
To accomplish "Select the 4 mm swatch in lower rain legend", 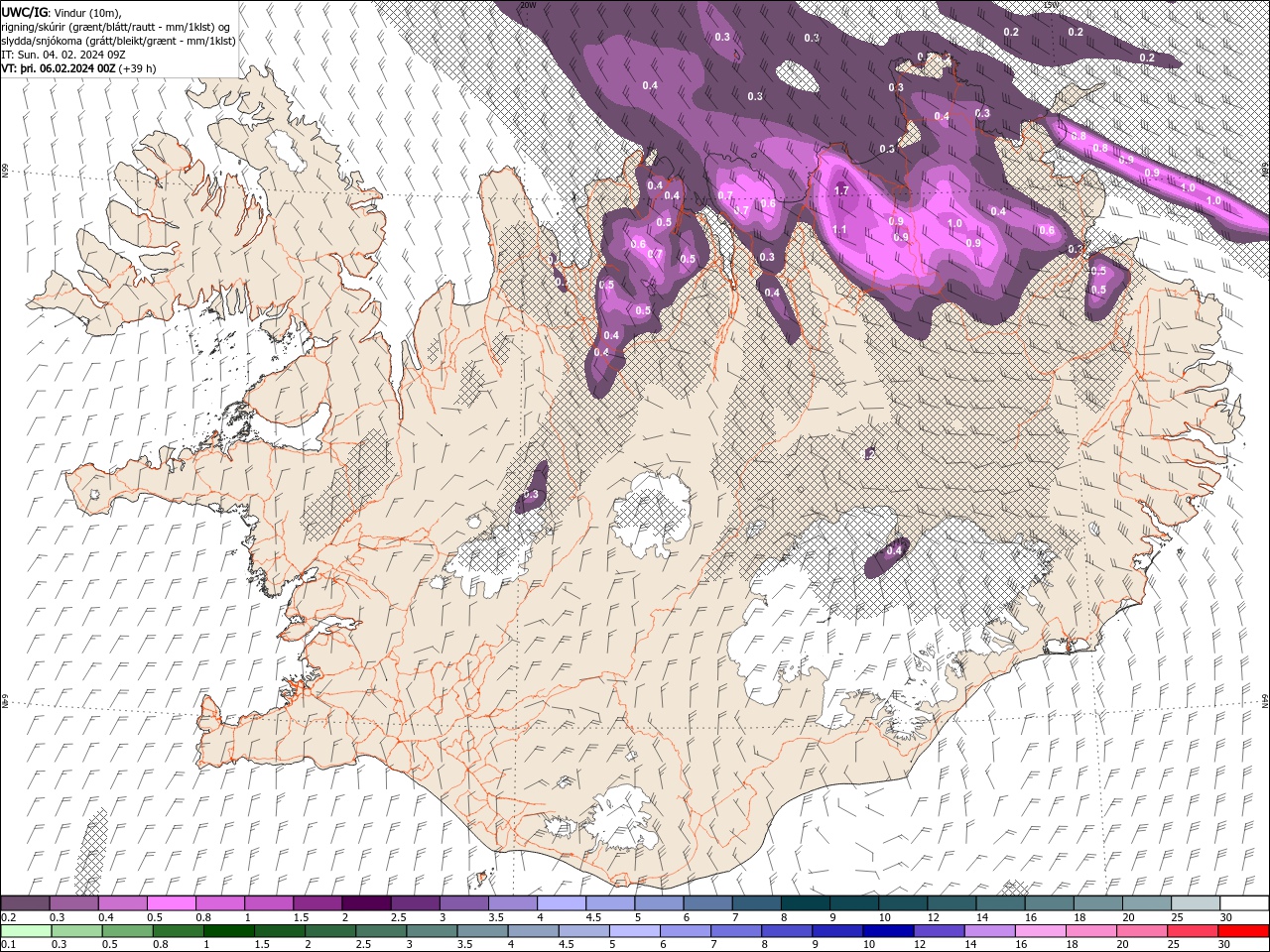I will [532, 930].
